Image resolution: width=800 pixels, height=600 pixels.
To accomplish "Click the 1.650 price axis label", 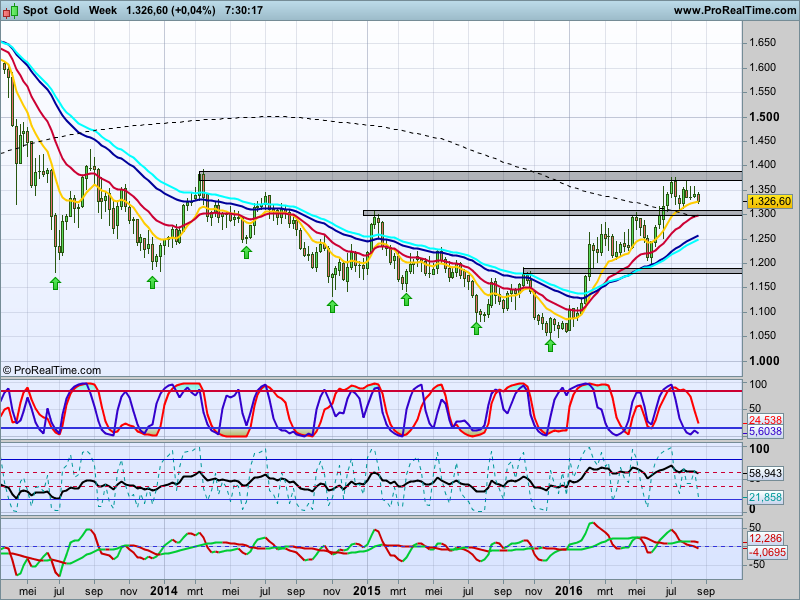I will pos(762,43).
